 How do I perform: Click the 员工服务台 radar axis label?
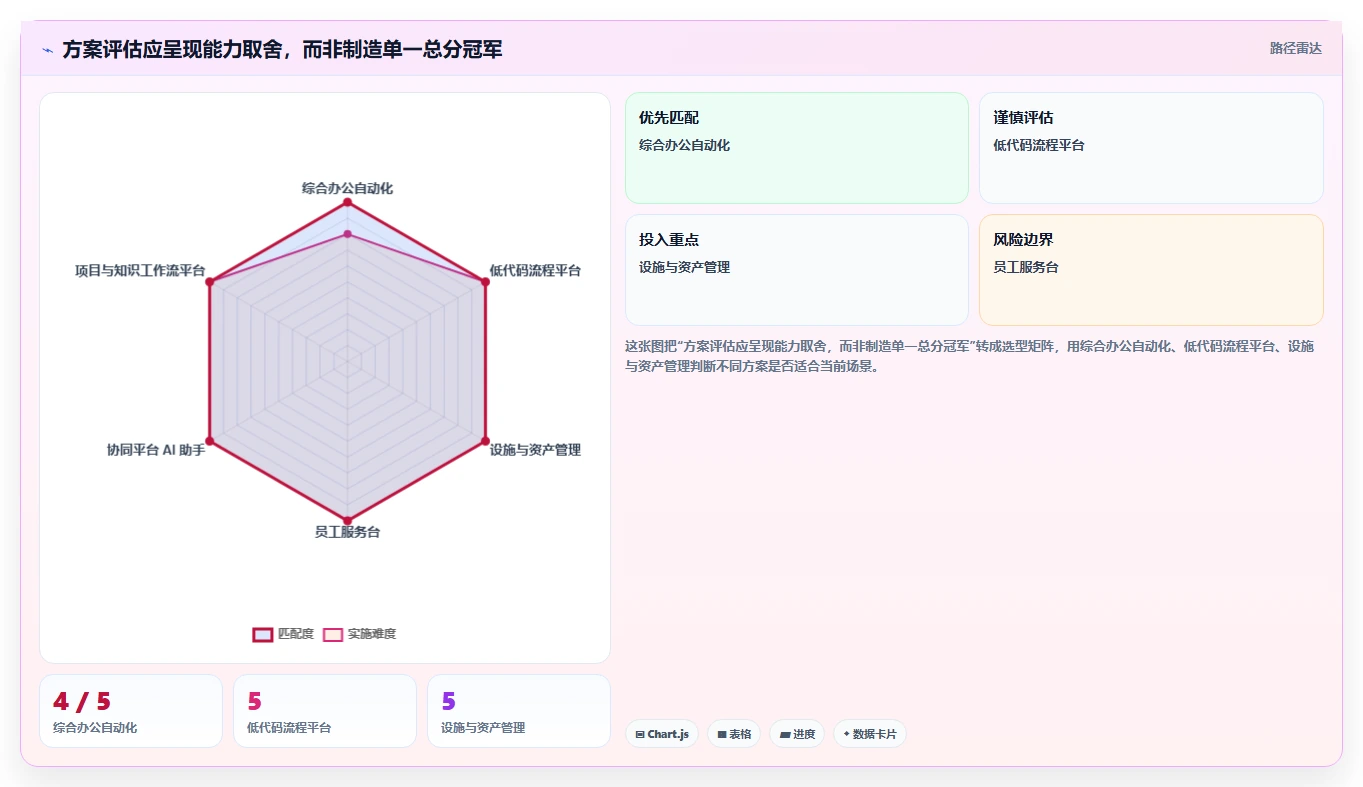pyautogui.click(x=347, y=532)
